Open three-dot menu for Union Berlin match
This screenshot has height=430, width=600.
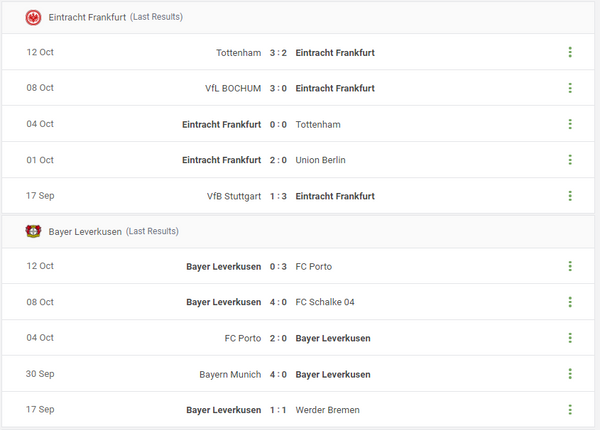[570, 160]
